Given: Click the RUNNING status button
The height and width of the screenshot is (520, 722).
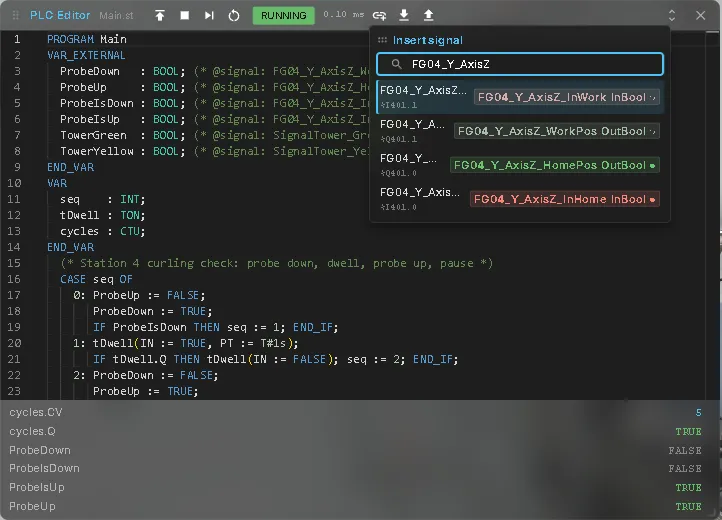Looking at the screenshot, I should [x=284, y=16].
